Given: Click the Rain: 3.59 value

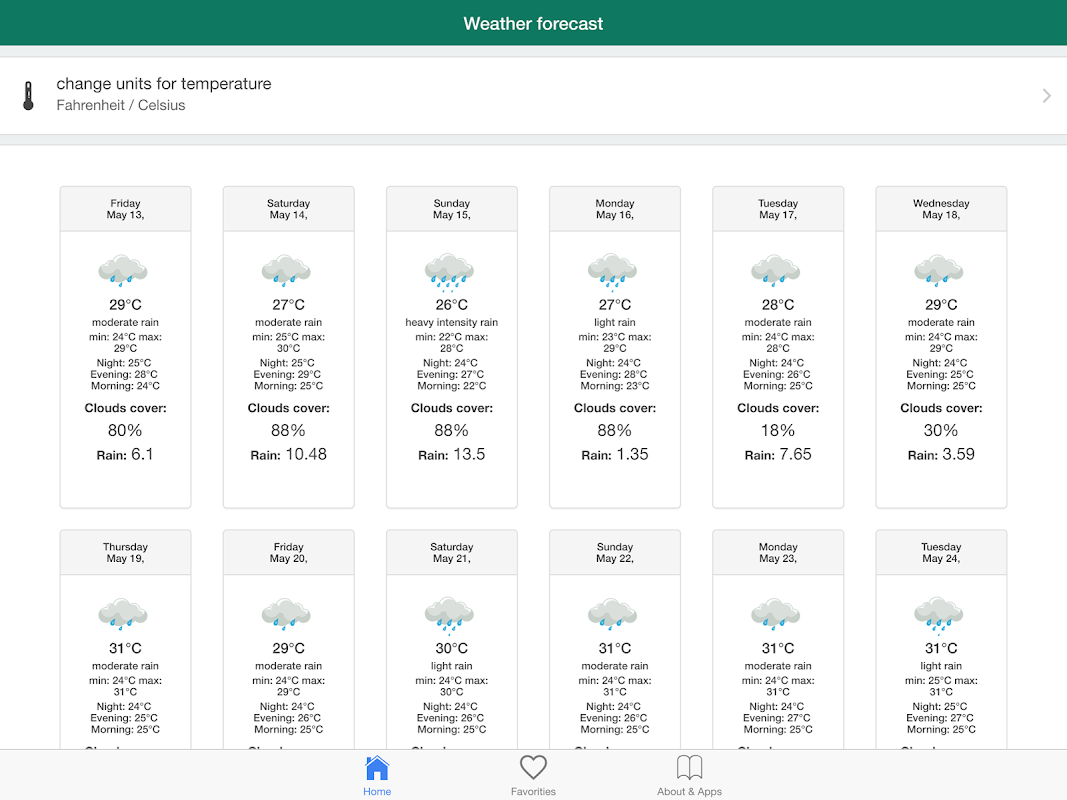Looking at the screenshot, I should pos(941,454).
